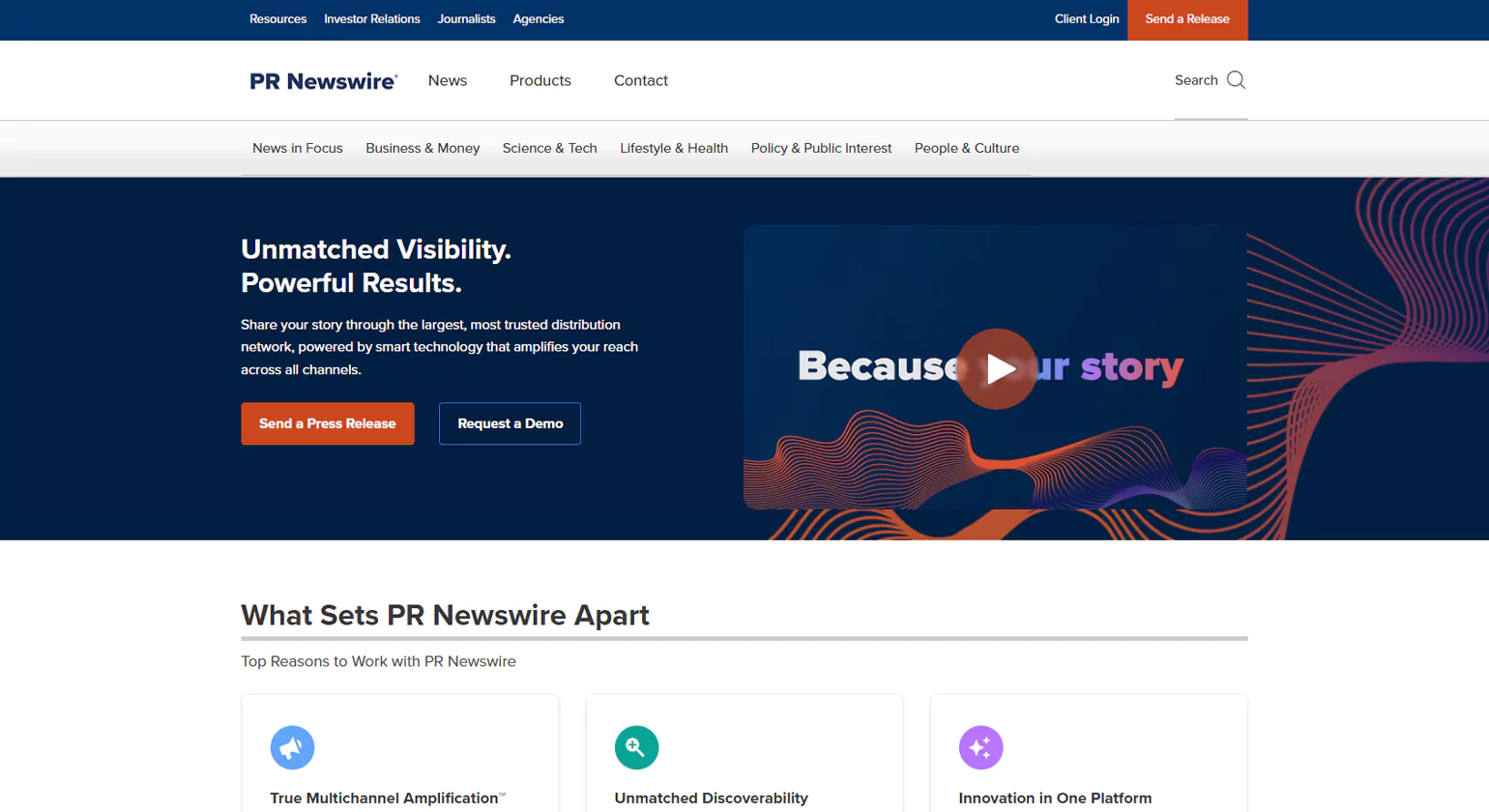
Task: Open the Resources section
Action: click(277, 18)
